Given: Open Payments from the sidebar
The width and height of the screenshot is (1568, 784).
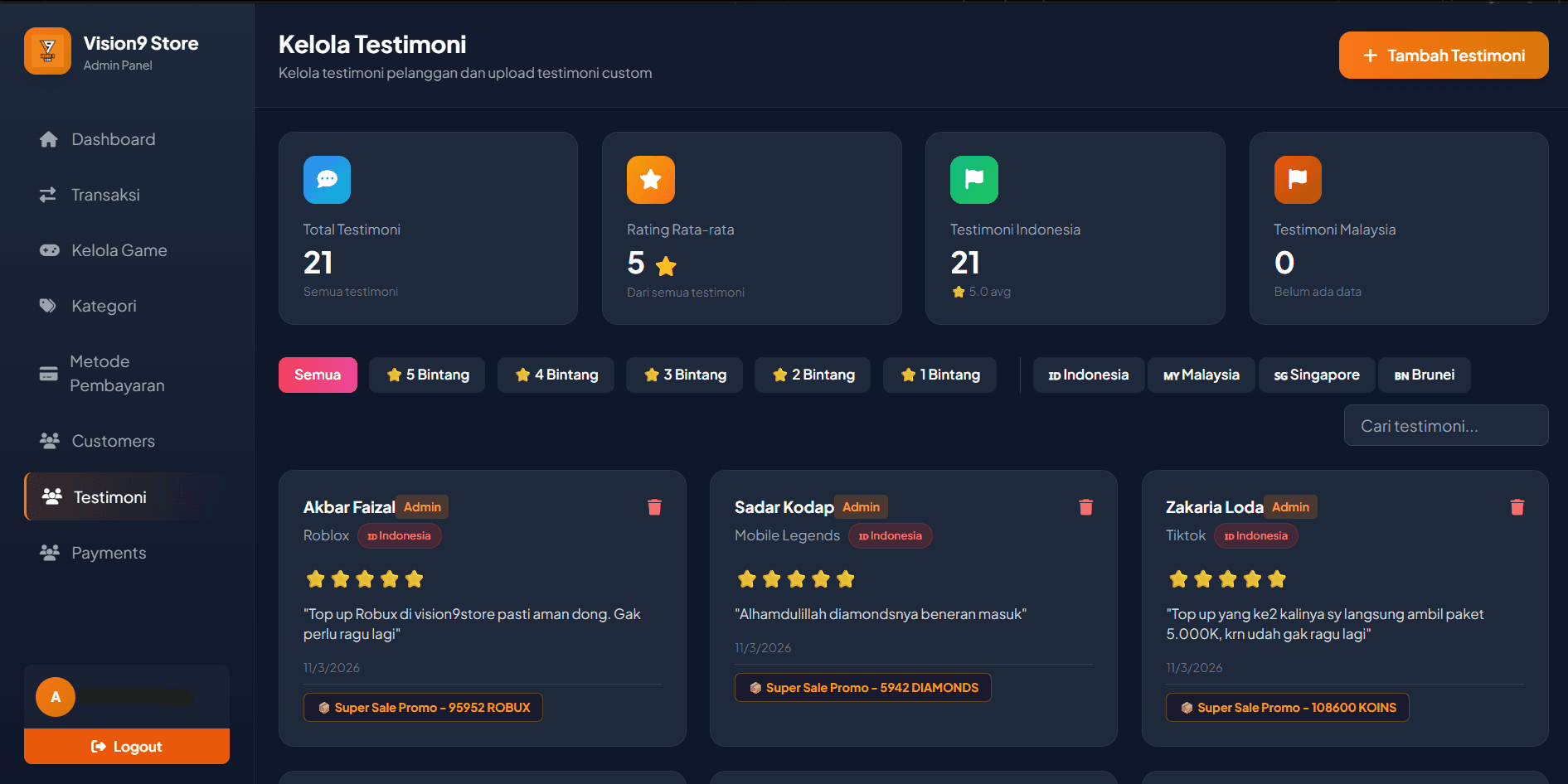Looking at the screenshot, I should (x=127, y=553).
